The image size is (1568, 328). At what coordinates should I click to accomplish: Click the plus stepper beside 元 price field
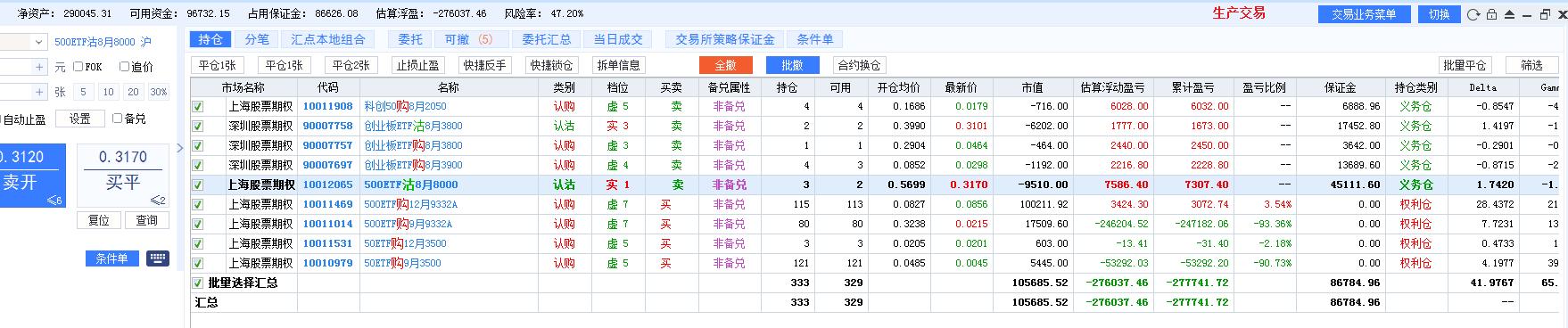click(x=39, y=67)
